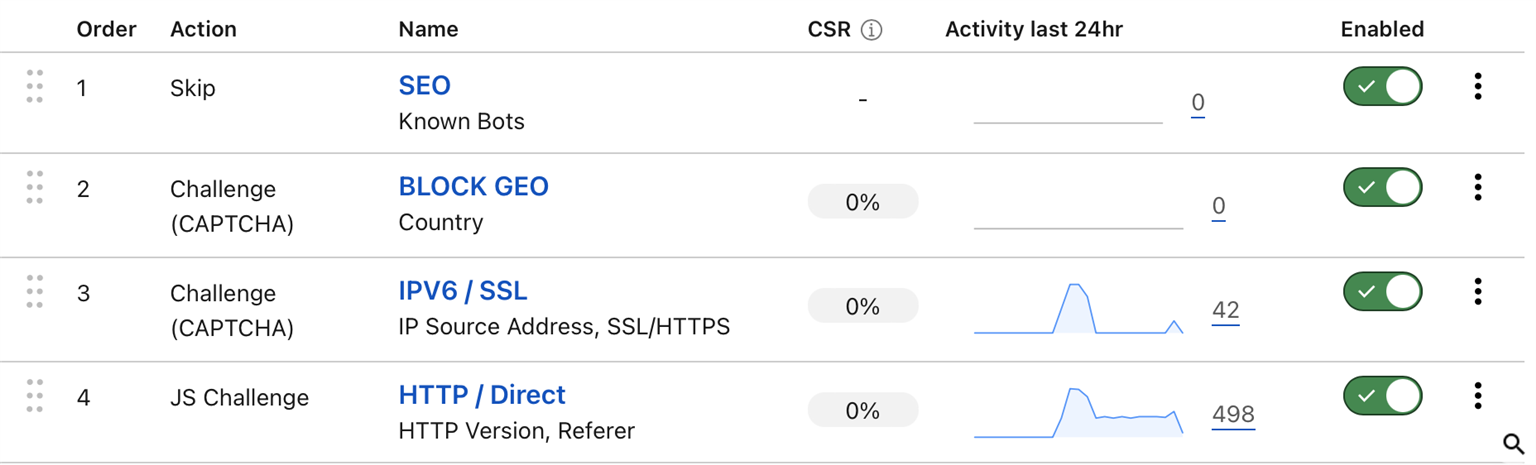The image size is (1536, 465).
Task: Click the drag handle for SEO rule
Action: coord(35,87)
